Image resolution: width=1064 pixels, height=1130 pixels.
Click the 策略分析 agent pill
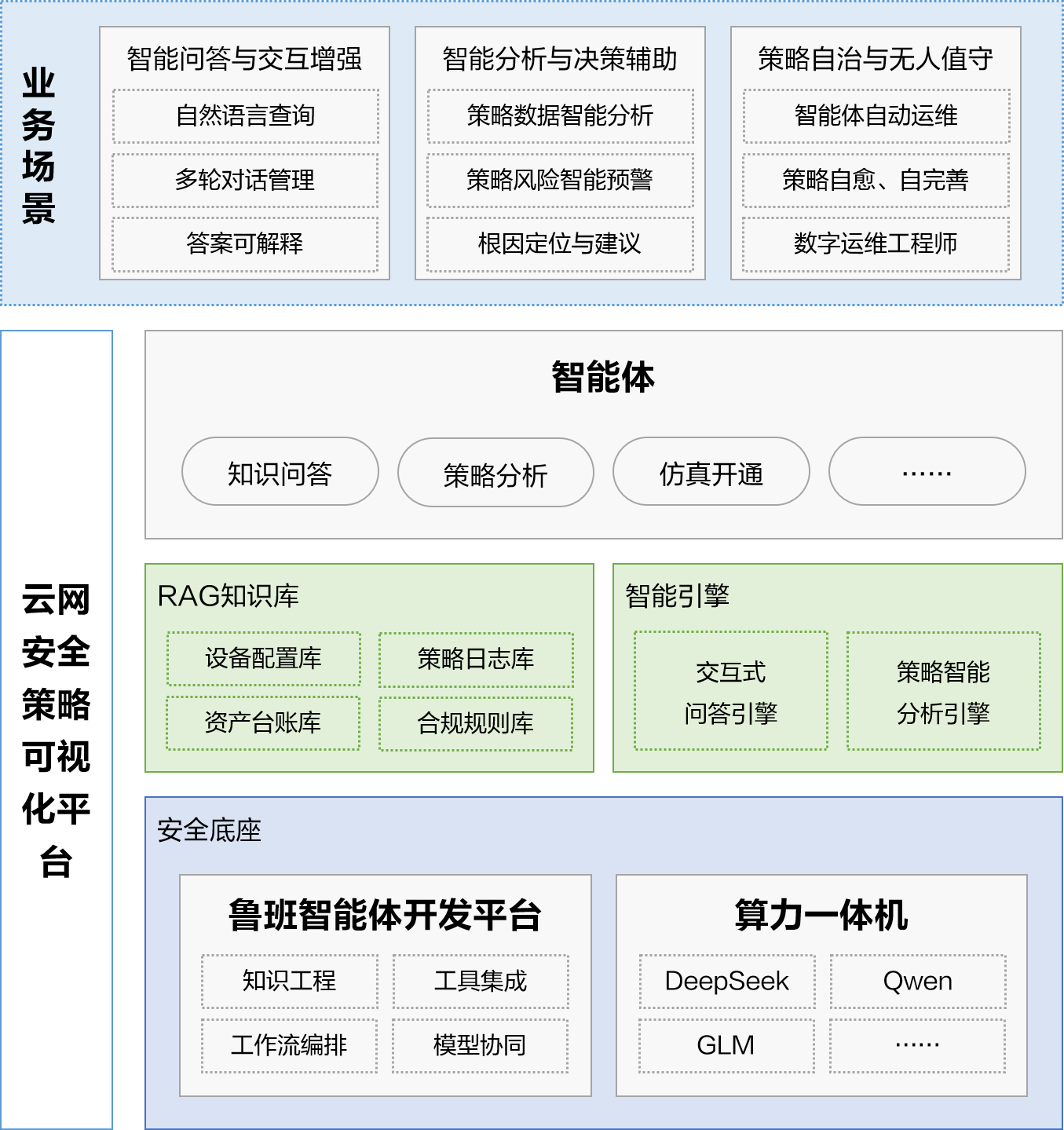point(495,473)
